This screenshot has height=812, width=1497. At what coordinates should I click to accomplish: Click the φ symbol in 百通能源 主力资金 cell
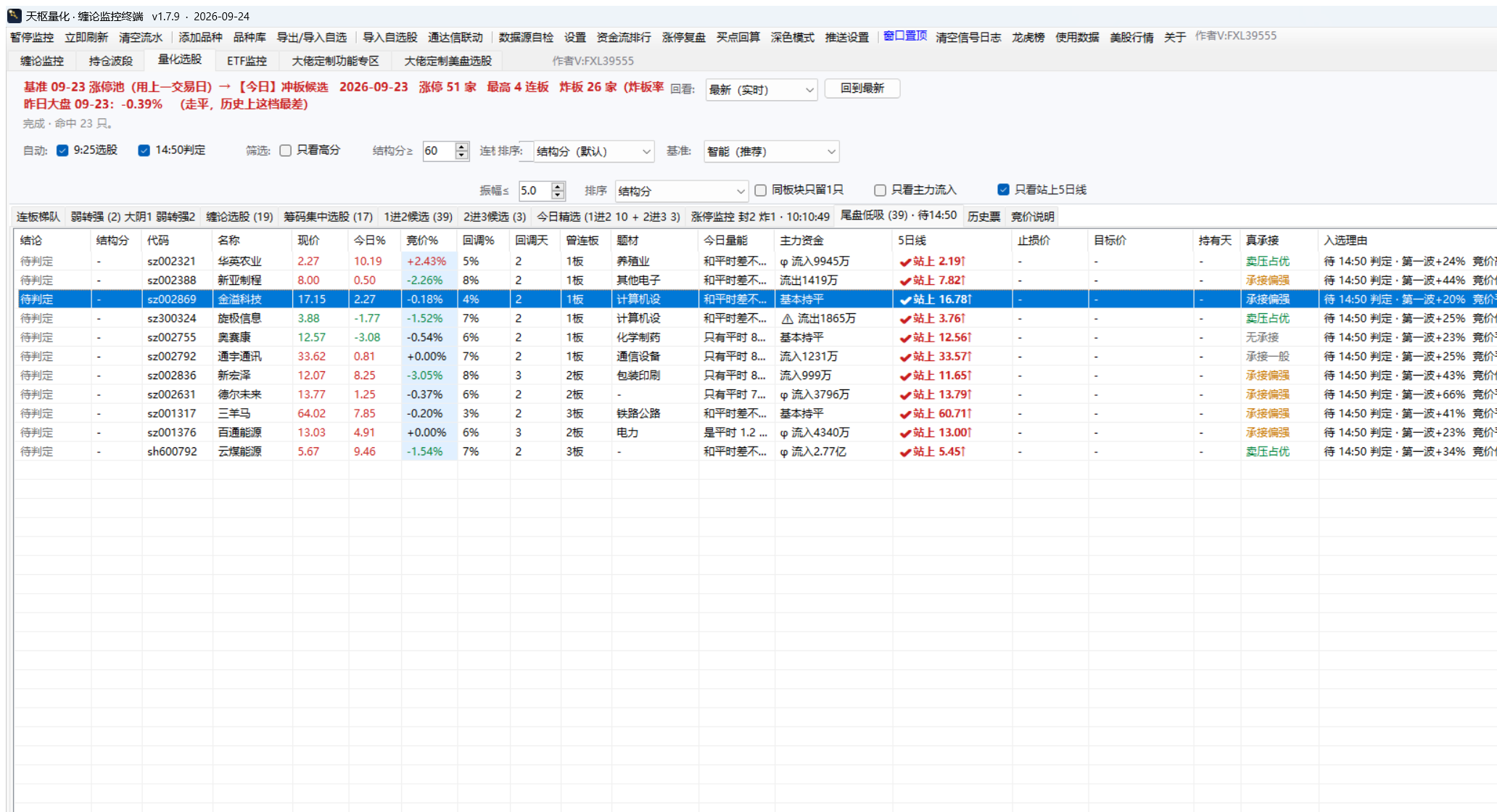(784, 433)
